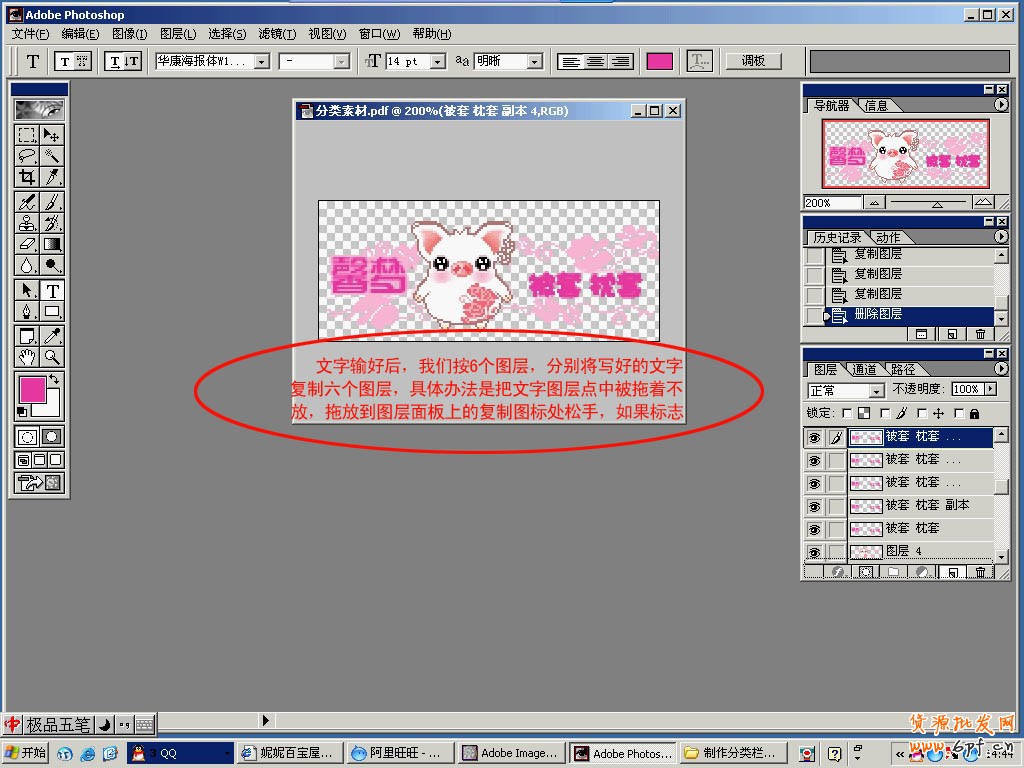Select the Slice tool
1024x768 pixels.
[52, 177]
